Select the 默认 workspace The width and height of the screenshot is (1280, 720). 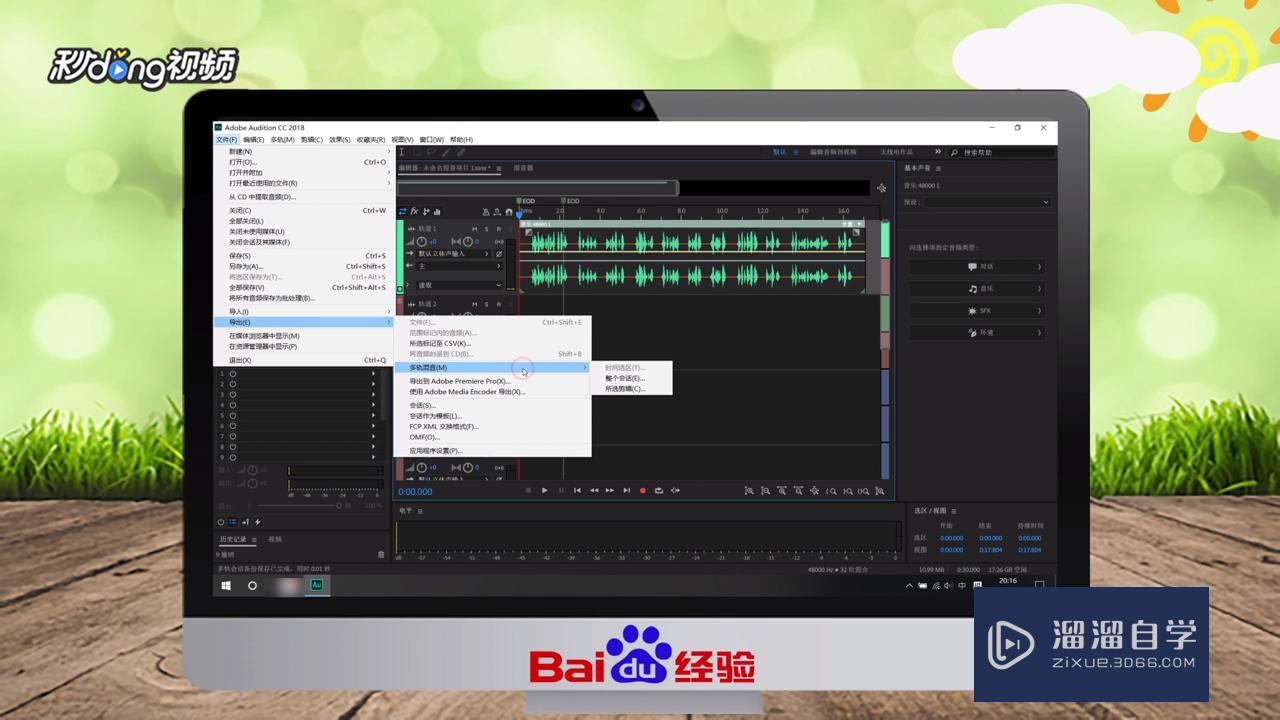780,152
